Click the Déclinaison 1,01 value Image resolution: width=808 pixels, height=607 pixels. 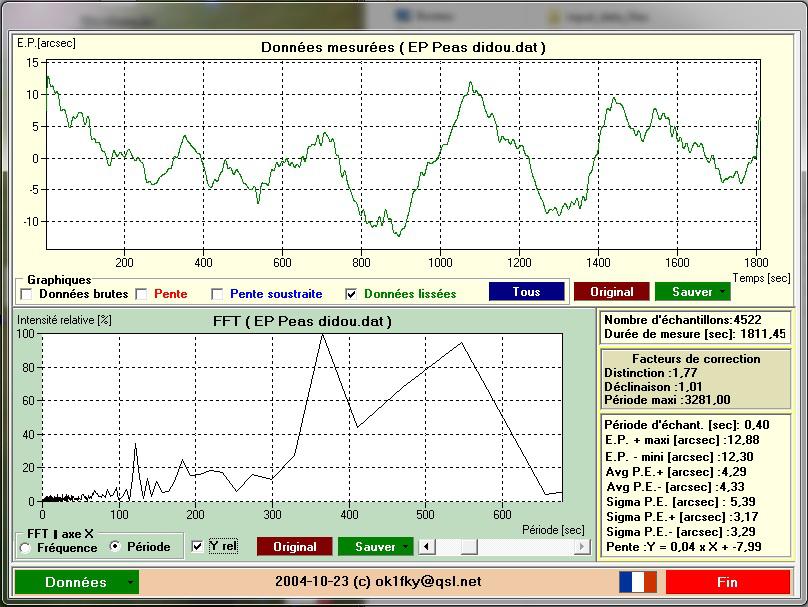[x=653, y=386]
